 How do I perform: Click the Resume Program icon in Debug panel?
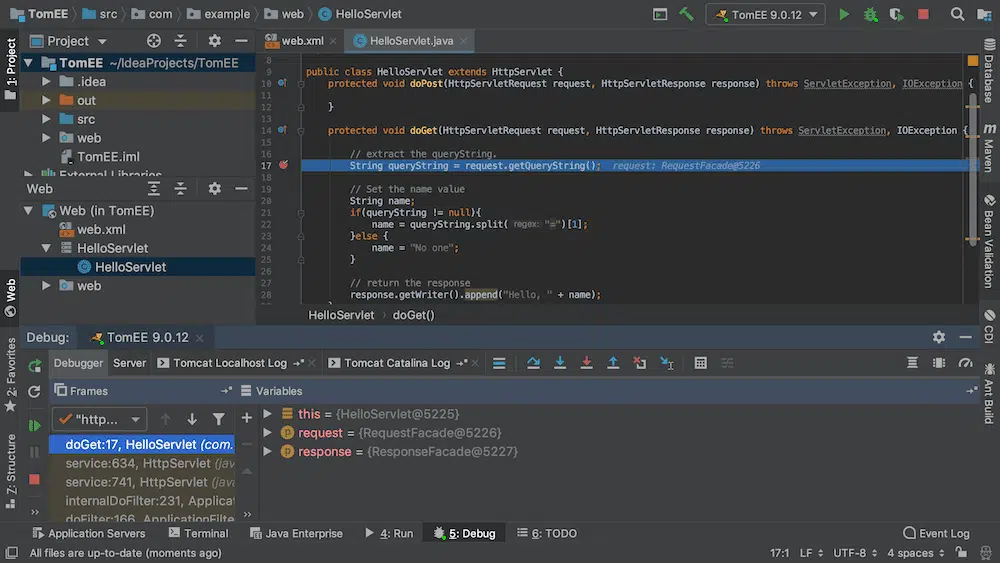35,426
